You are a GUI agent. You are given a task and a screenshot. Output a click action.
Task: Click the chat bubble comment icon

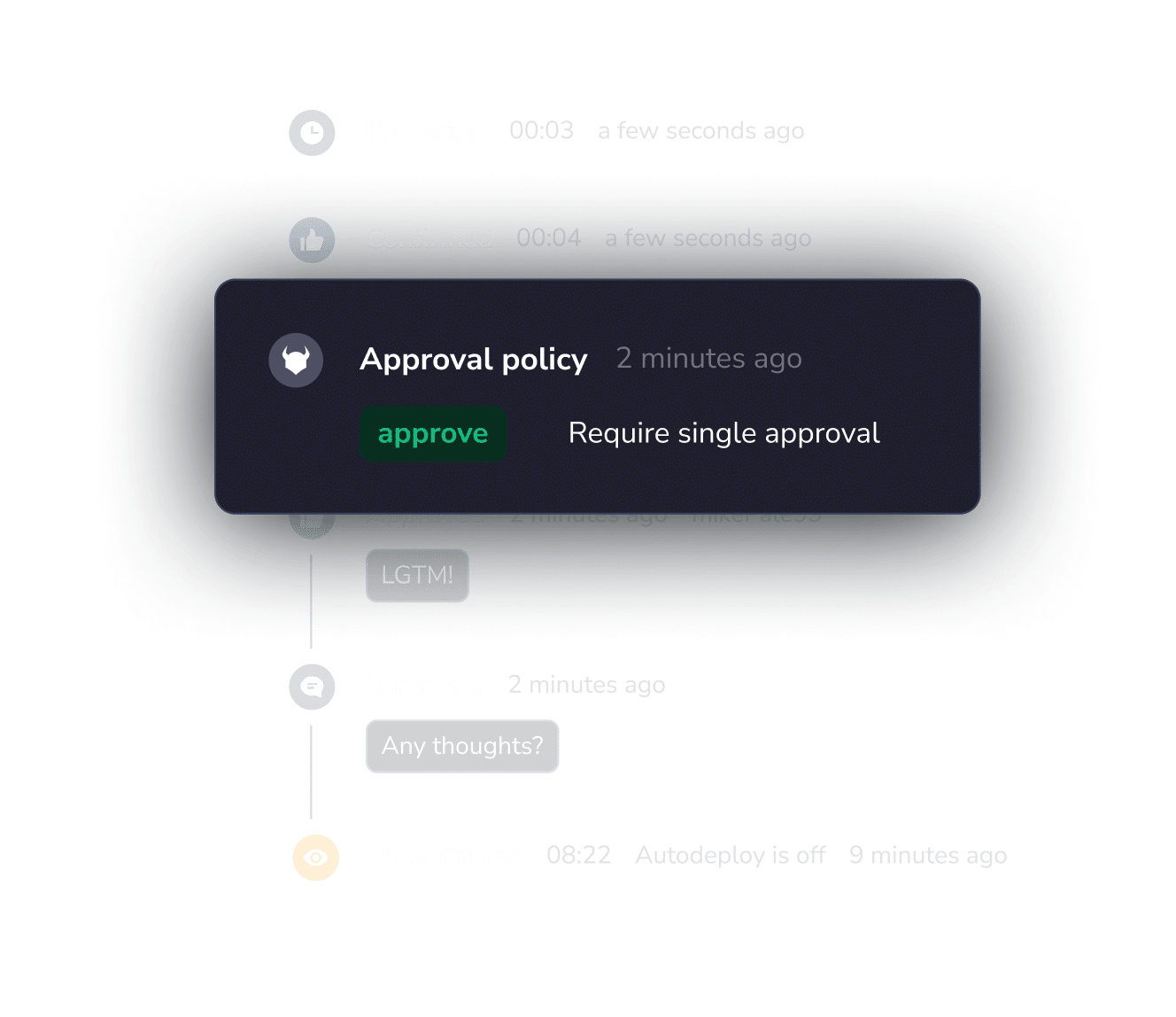[x=312, y=687]
